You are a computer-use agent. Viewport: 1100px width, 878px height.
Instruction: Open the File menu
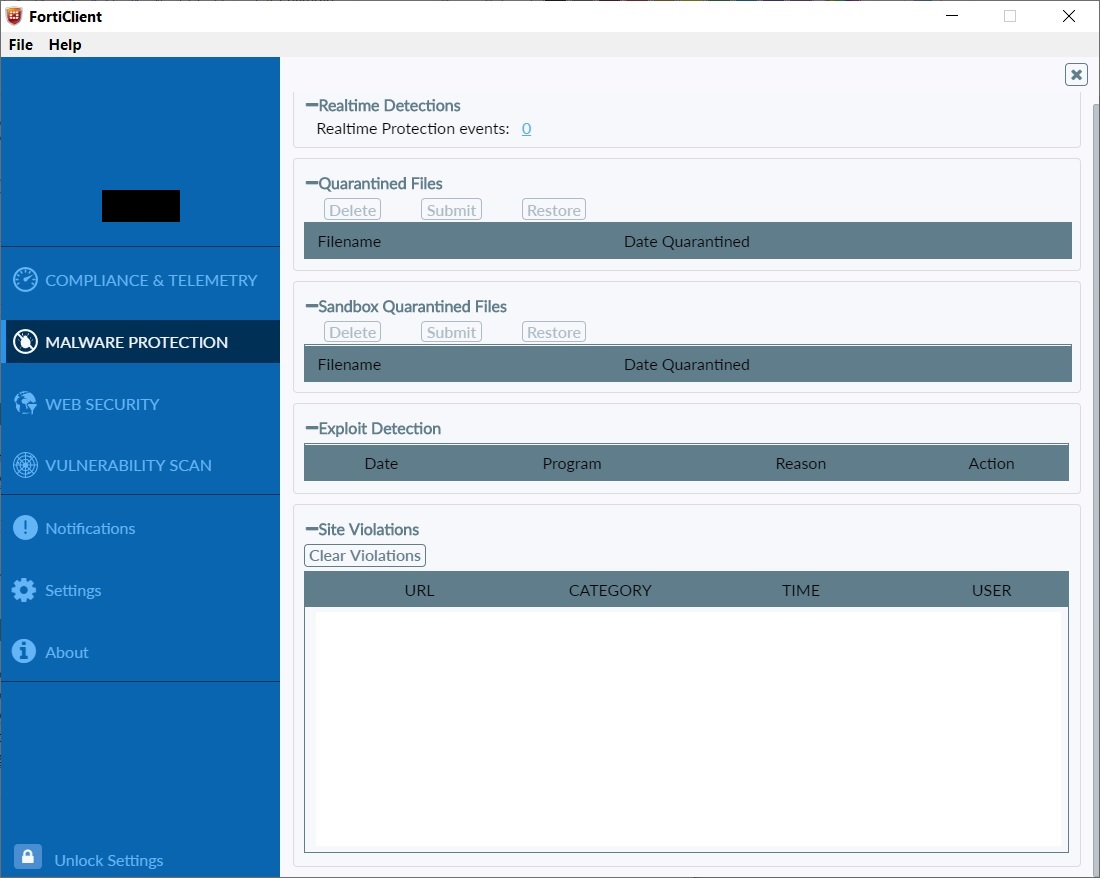21,45
